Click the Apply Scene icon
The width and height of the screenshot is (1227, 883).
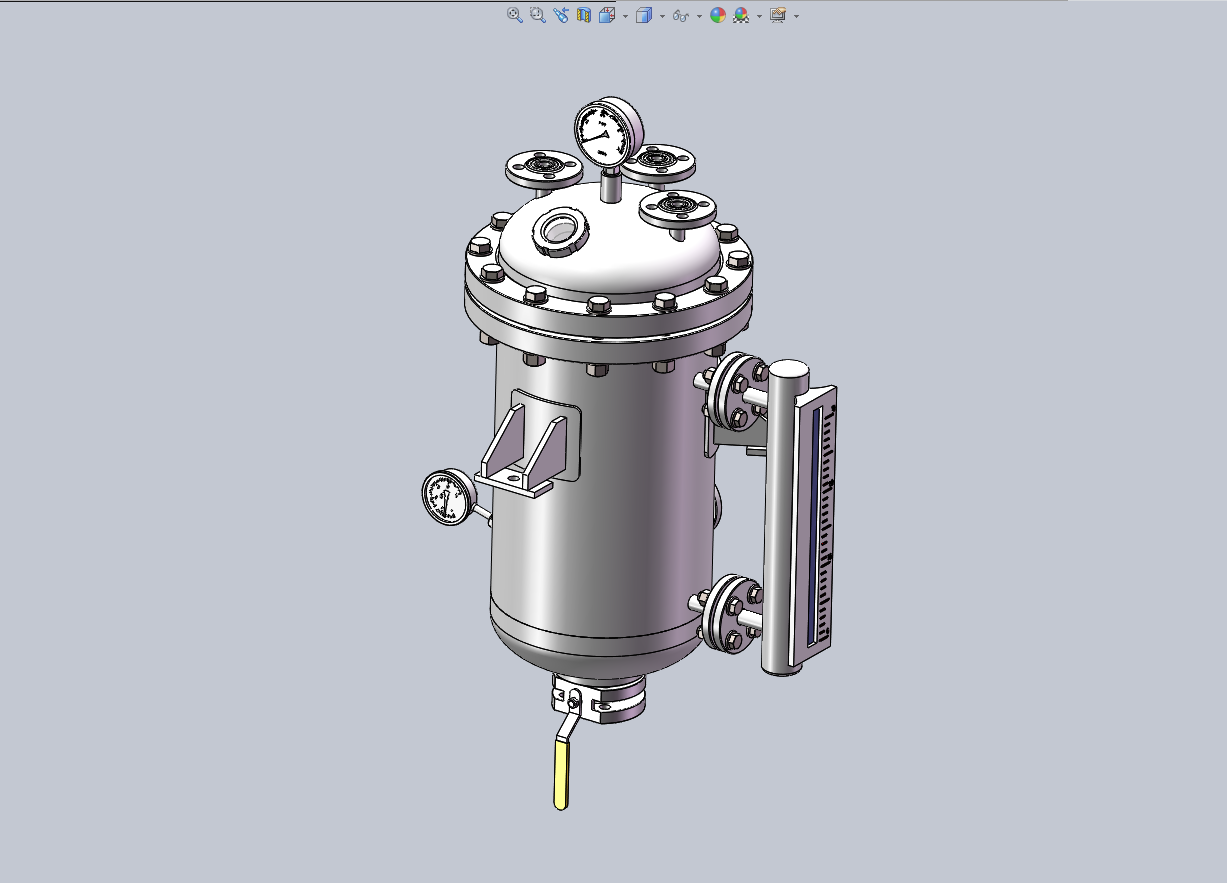point(741,15)
